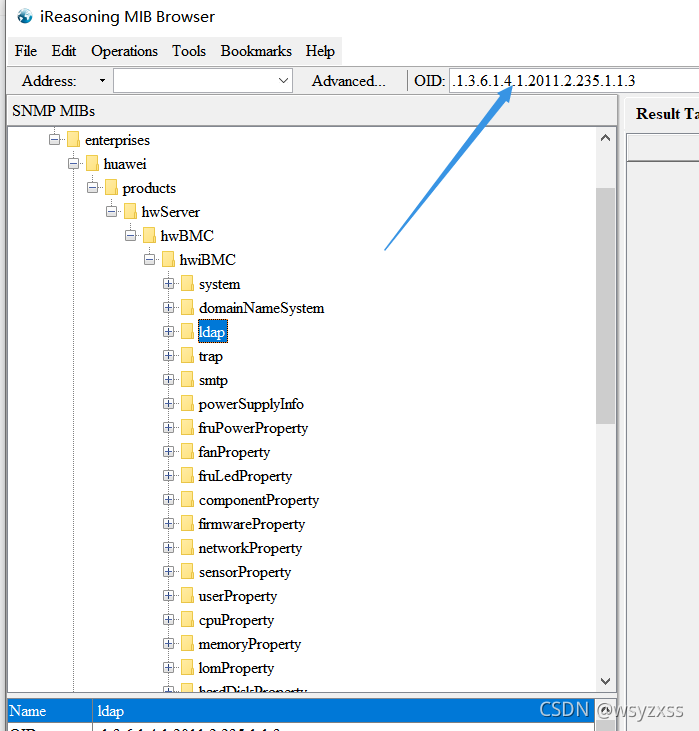The image size is (699, 731).
Task: Click into the OID input field
Action: tap(574, 81)
